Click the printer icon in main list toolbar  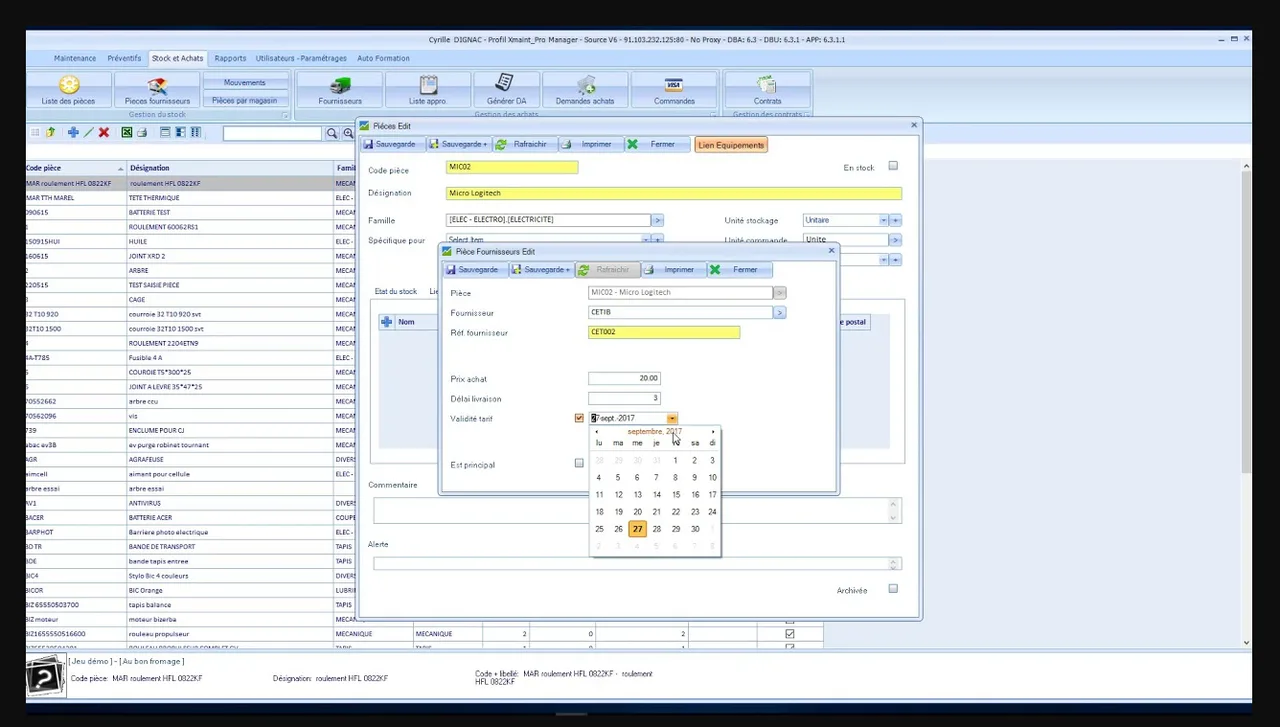click(142, 132)
